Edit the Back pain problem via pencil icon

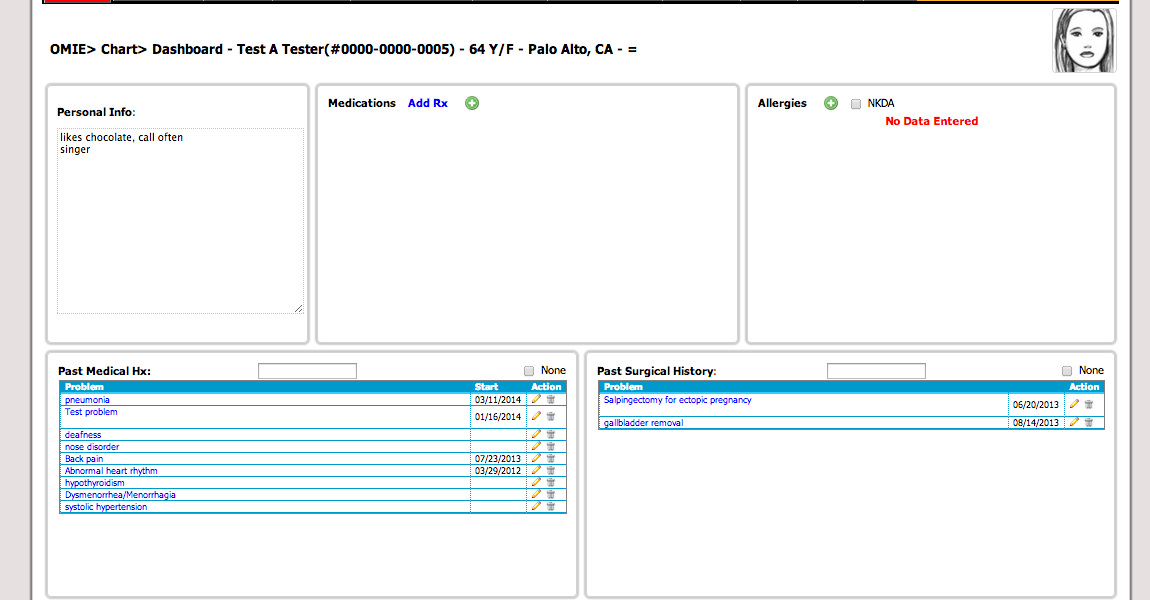pyautogui.click(x=536, y=458)
